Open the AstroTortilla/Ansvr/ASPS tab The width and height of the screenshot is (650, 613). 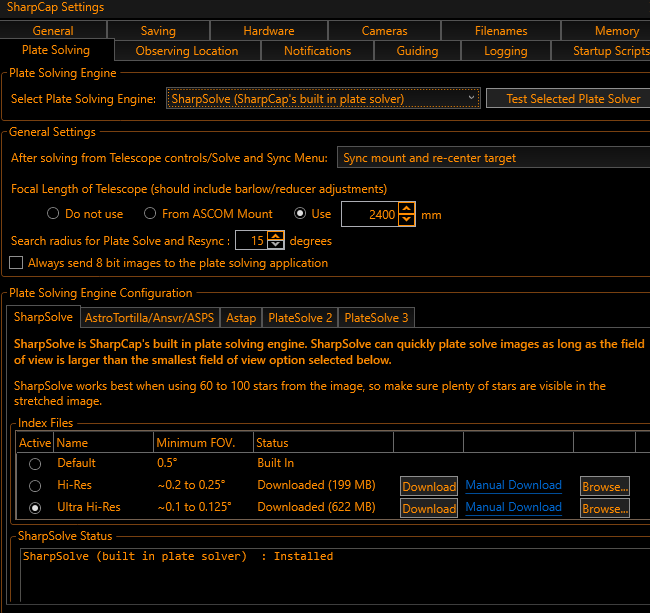150,317
